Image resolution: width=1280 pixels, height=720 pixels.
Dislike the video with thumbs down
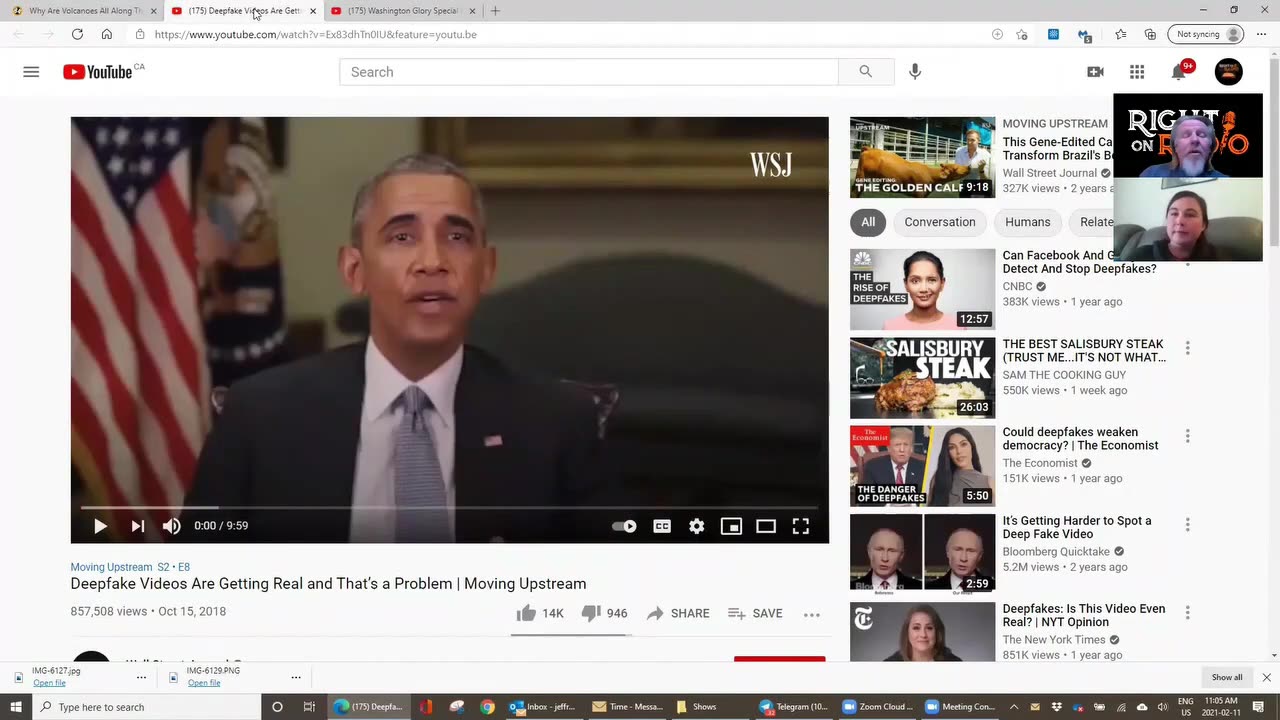(604, 613)
